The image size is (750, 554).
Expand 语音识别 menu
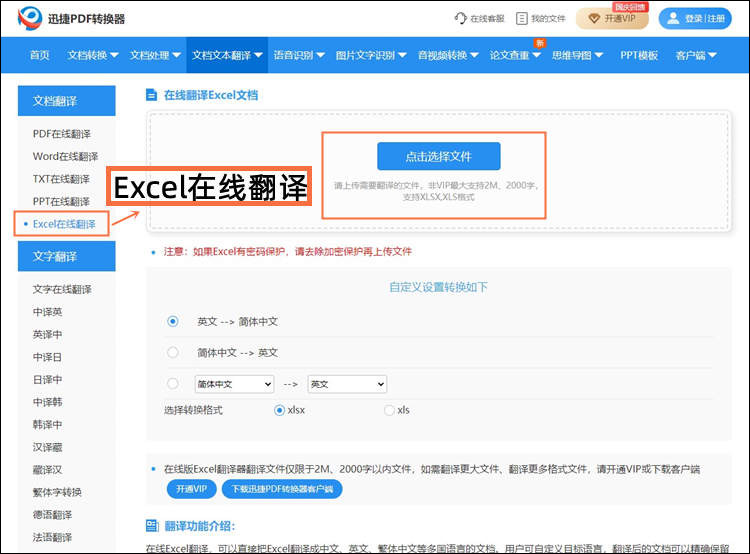click(299, 55)
